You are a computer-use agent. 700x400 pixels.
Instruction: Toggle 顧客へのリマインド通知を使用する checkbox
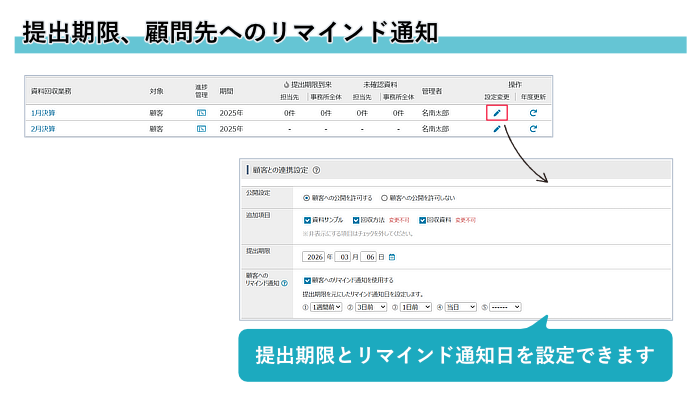tap(307, 280)
